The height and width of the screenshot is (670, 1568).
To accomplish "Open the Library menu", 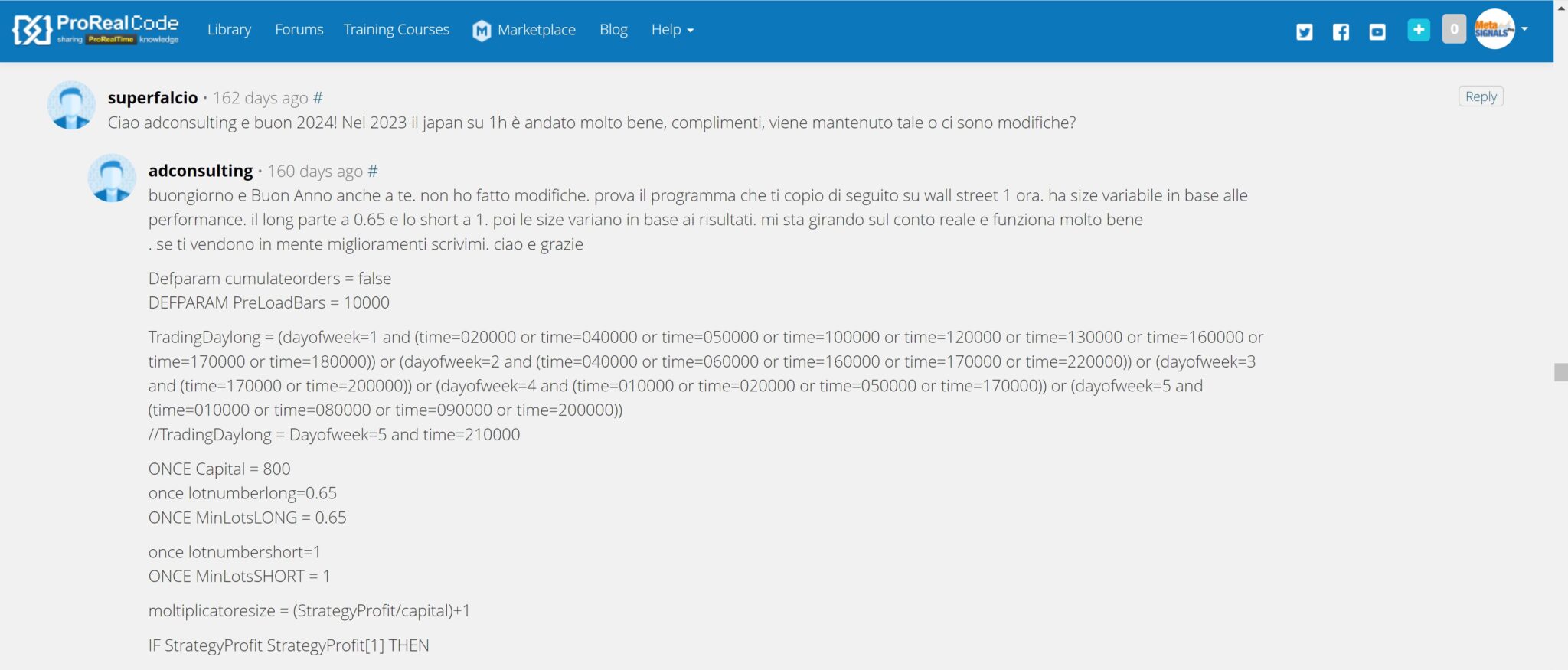I will coord(229,30).
